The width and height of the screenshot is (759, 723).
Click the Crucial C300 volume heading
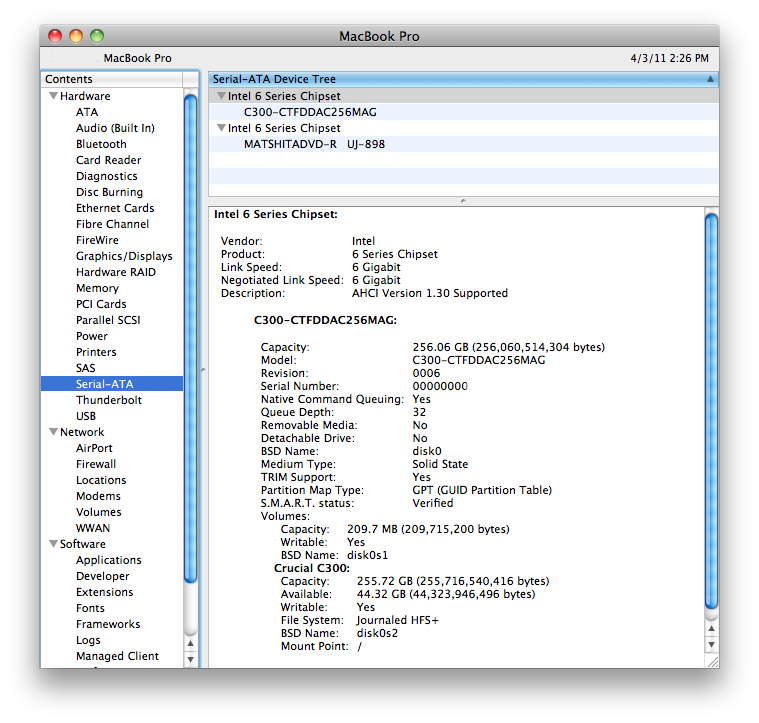click(x=312, y=568)
